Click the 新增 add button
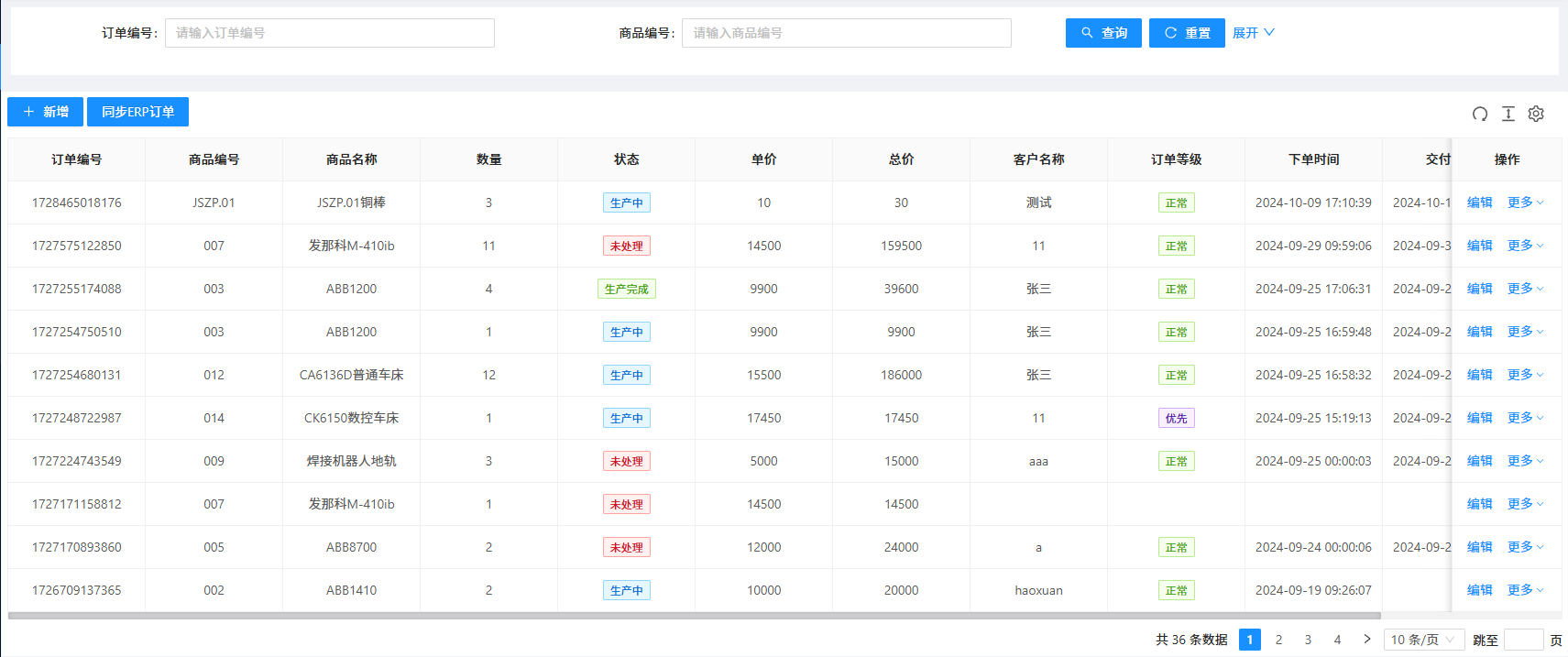The image size is (1568, 657). pyautogui.click(x=45, y=112)
